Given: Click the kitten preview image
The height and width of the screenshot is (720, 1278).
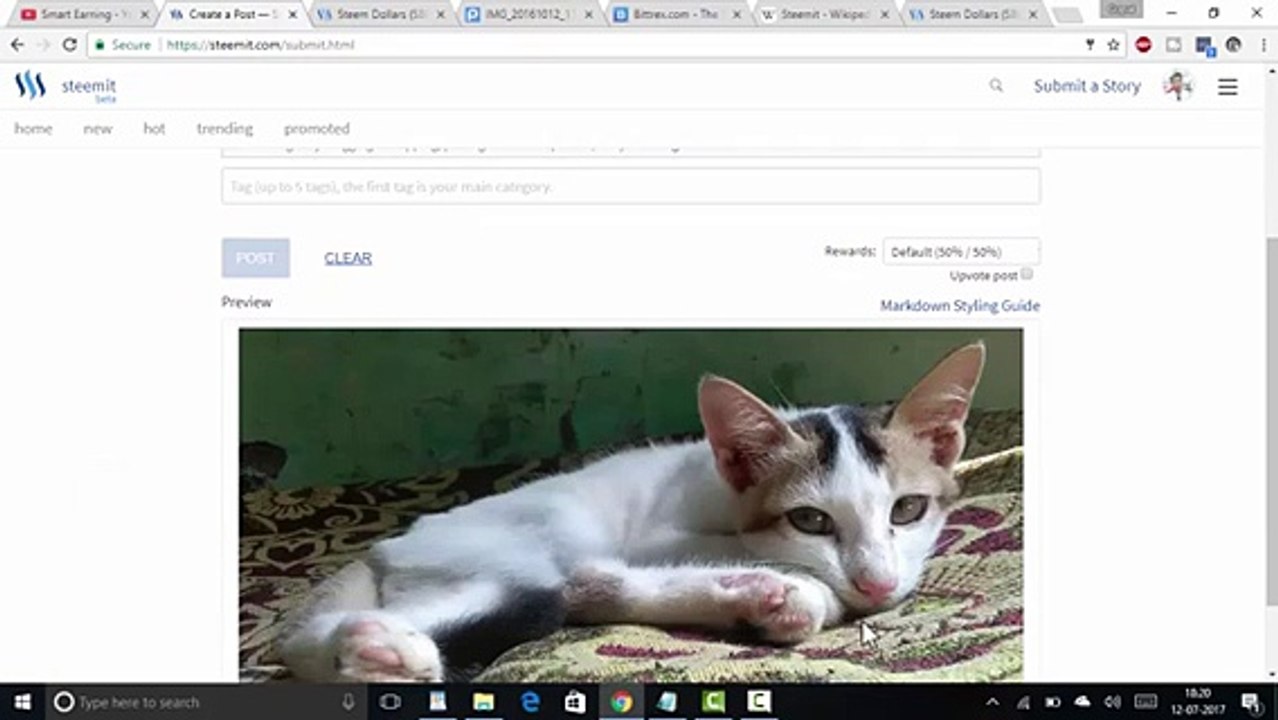Looking at the screenshot, I should (x=631, y=505).
